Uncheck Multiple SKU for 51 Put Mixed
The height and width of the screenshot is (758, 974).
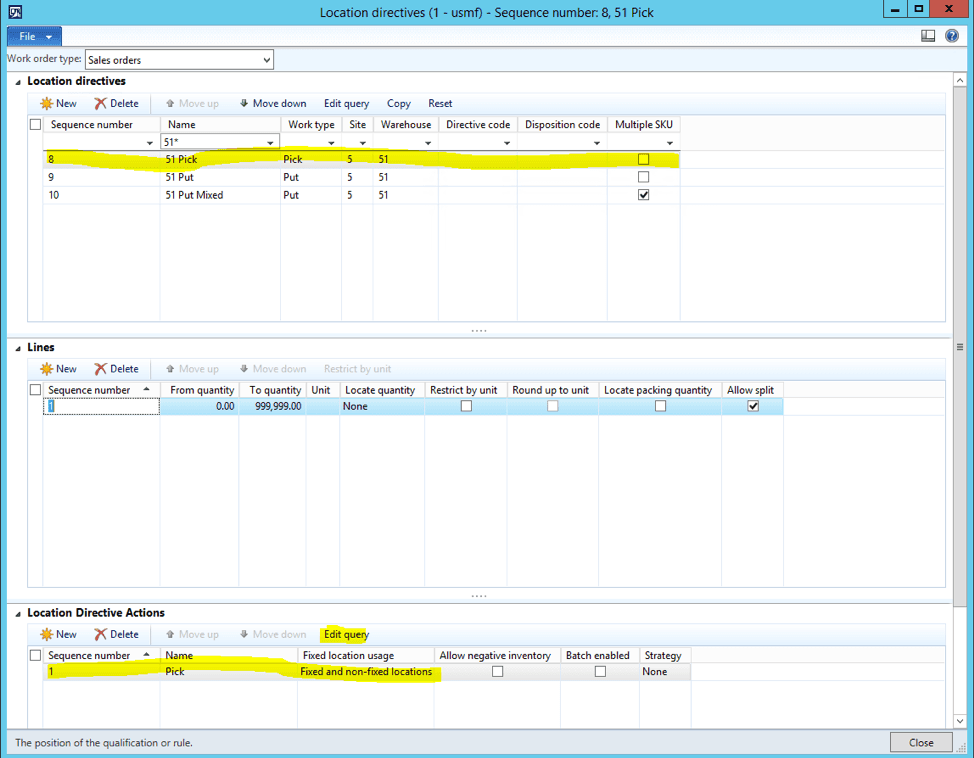(x=644, y=195)
